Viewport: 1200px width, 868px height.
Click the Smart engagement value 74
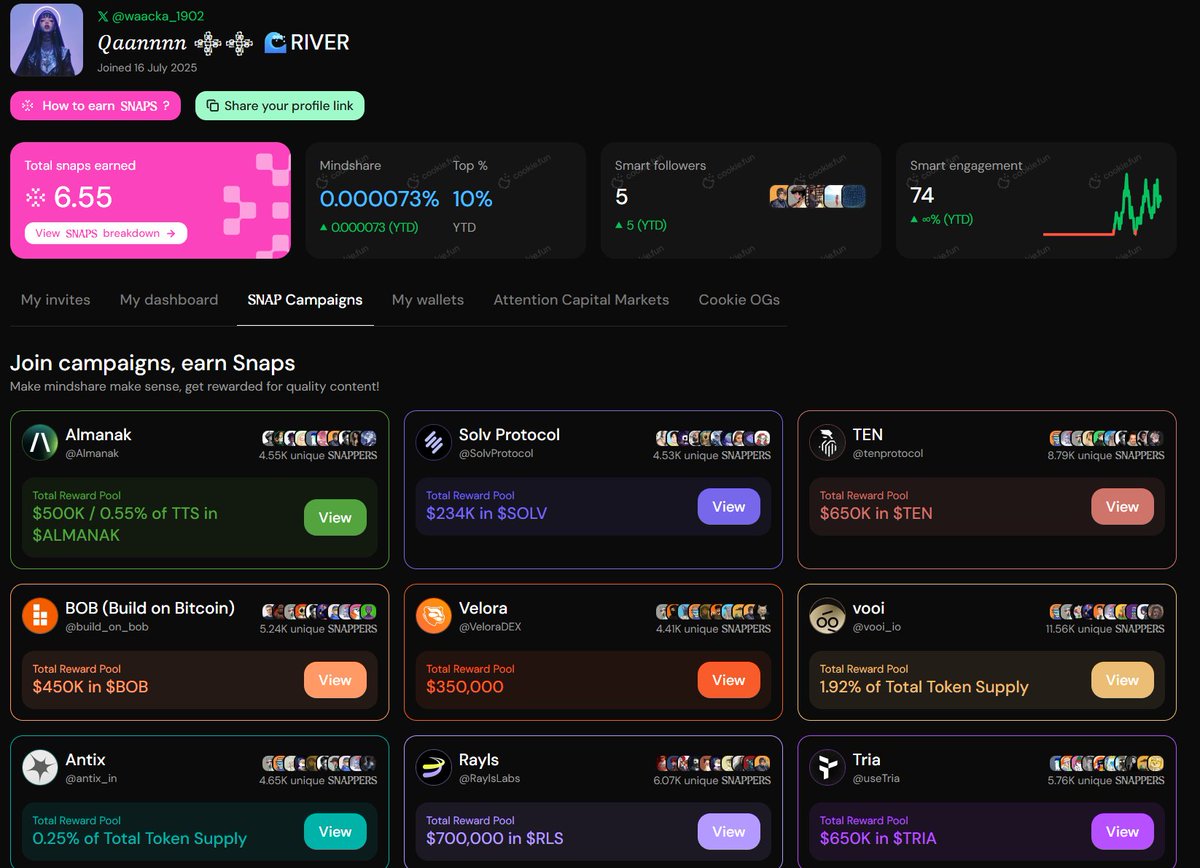(x=922, y=196)
